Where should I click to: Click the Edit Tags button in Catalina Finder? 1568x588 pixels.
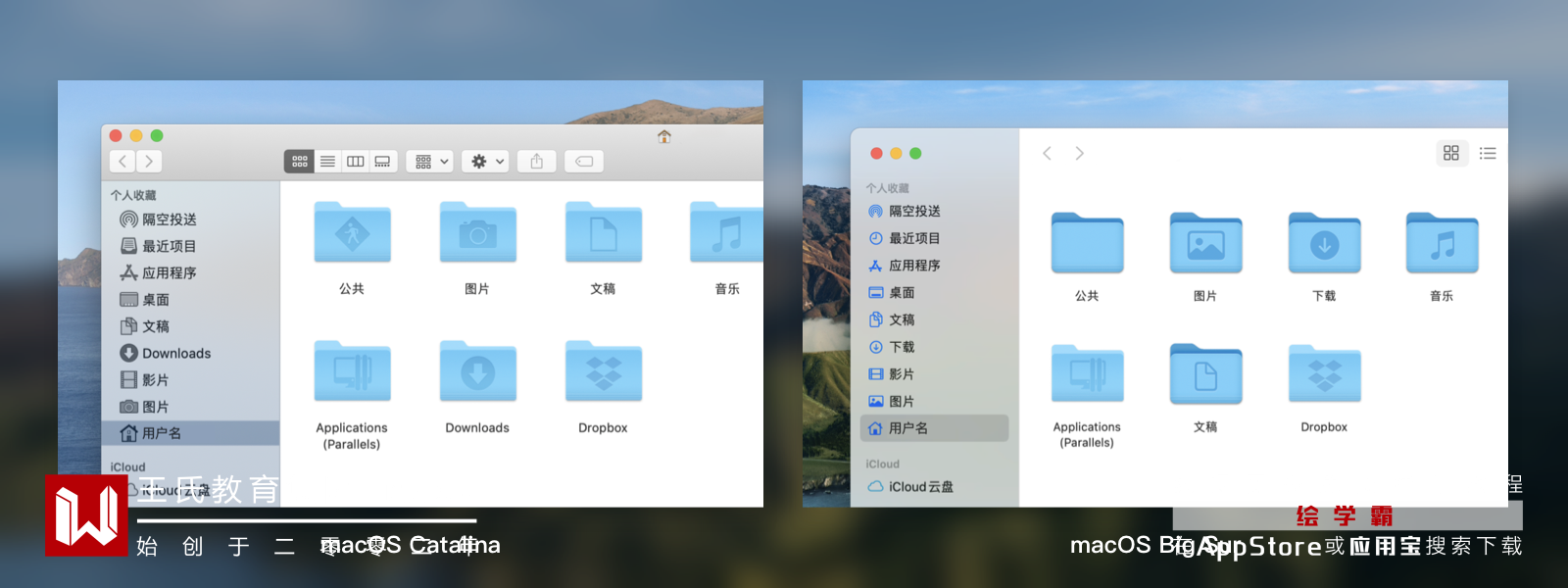(584, 162)
